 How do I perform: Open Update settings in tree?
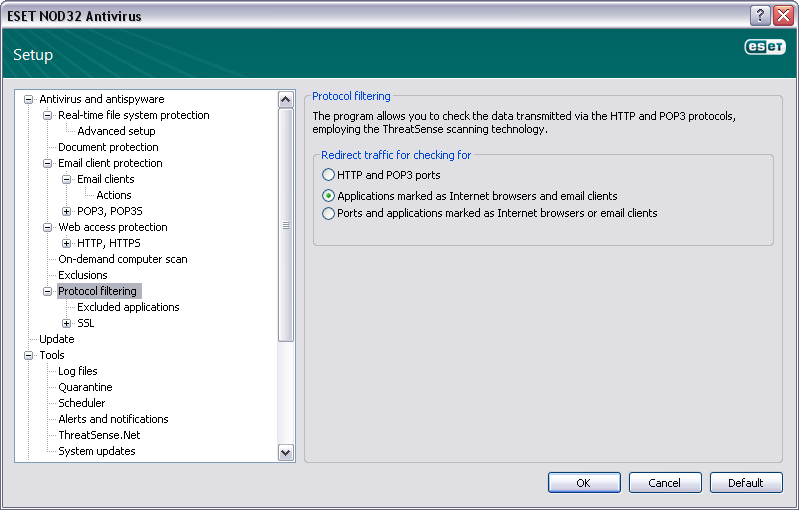pyautogui.click(x=57, y=339)
